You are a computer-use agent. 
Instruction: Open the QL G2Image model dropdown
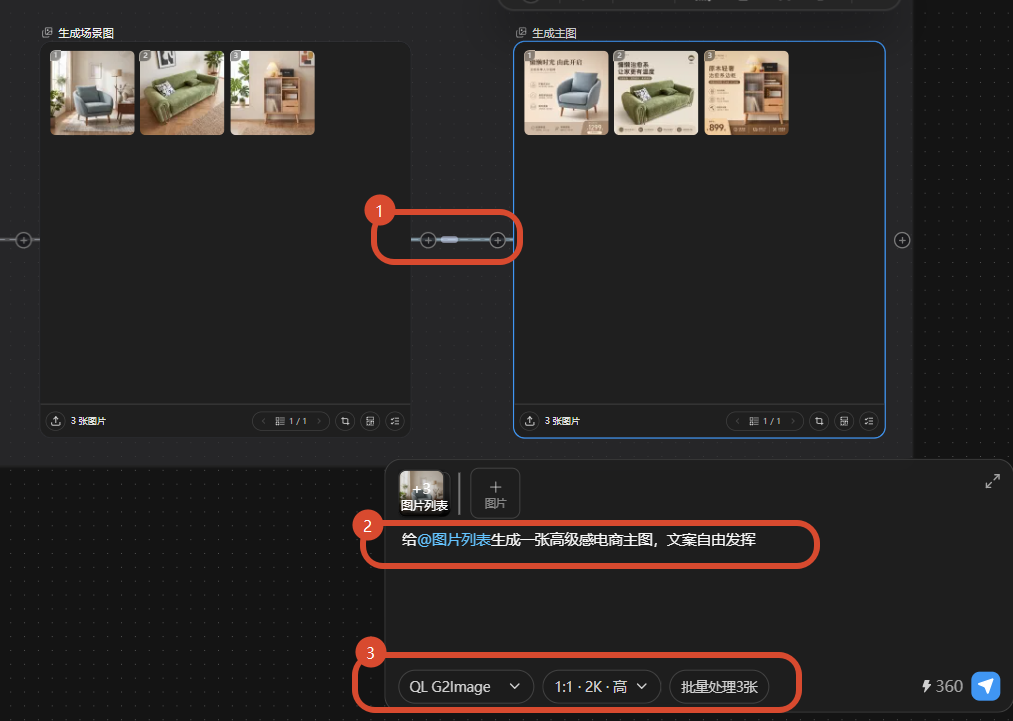tap(466, 686)
